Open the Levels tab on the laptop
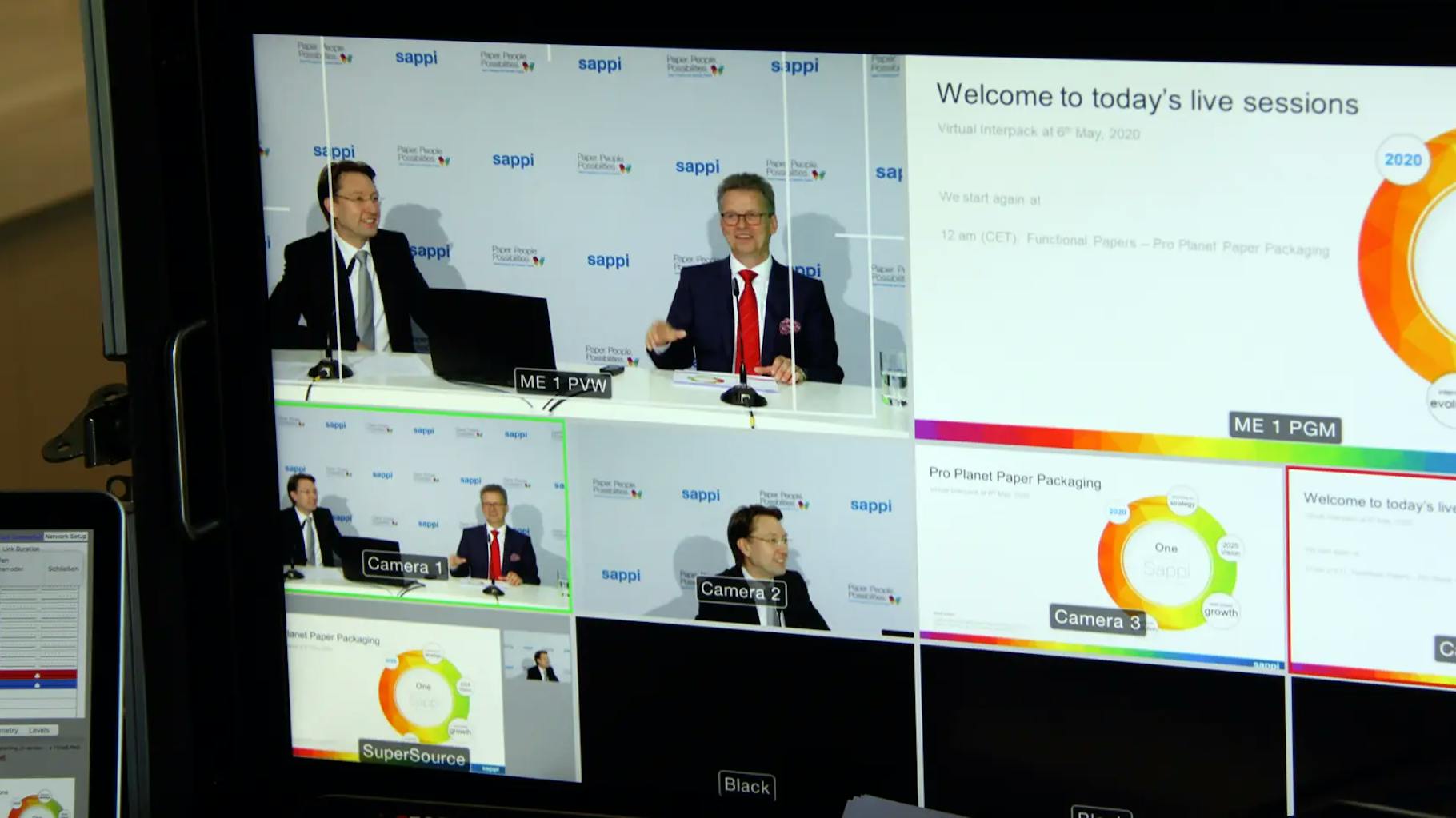The width and height of the screenshot is (1456, 818). [39, 730]
